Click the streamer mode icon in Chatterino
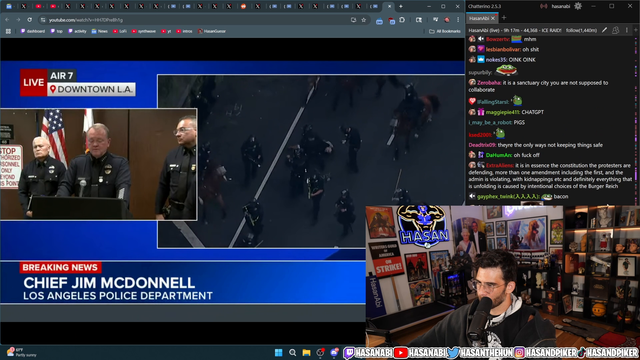 [544, 6]
